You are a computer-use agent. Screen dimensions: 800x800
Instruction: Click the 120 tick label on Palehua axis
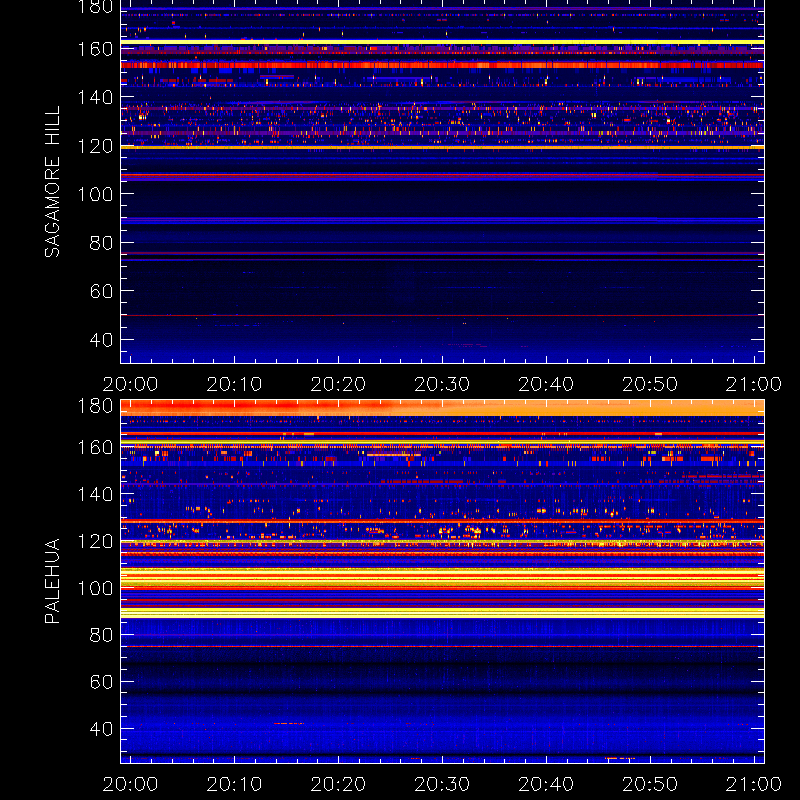pyautogui.click(x=95, y=541)
